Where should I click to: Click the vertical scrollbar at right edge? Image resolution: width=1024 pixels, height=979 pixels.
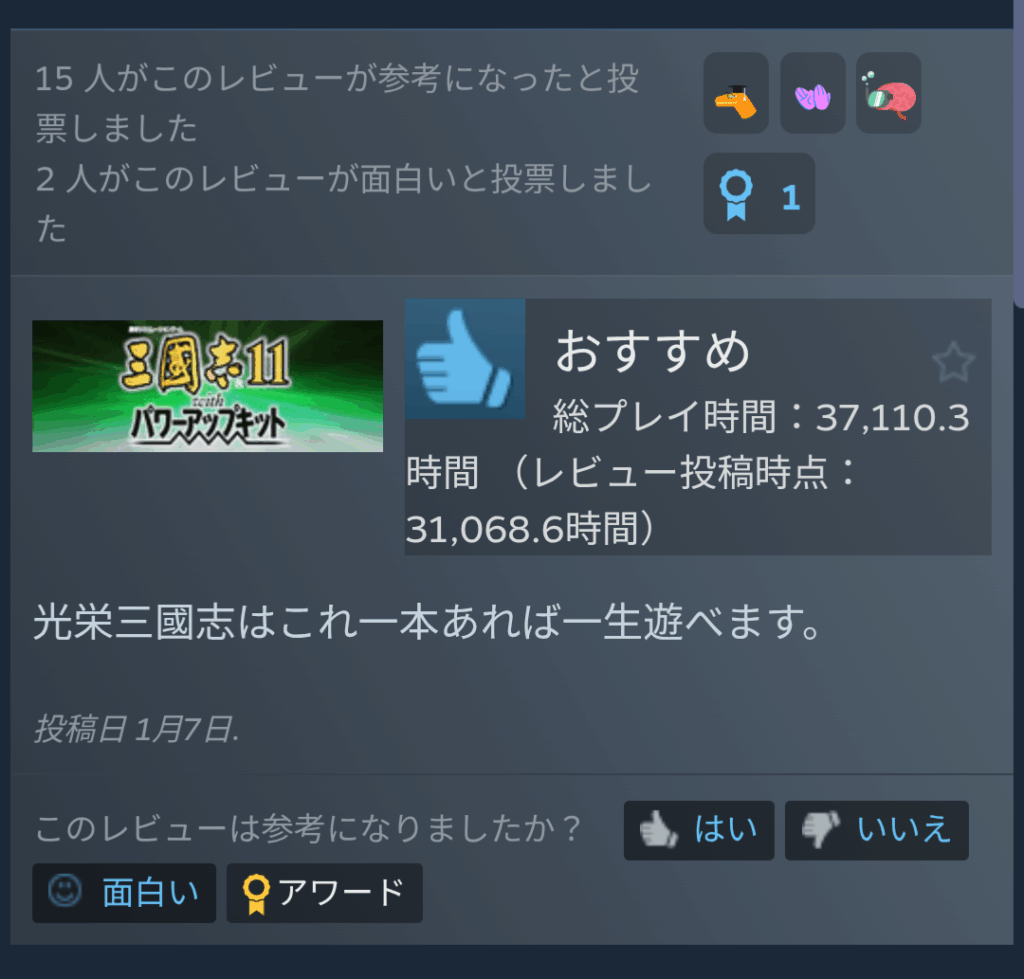pyautogui.click(x=1019, y=153)
